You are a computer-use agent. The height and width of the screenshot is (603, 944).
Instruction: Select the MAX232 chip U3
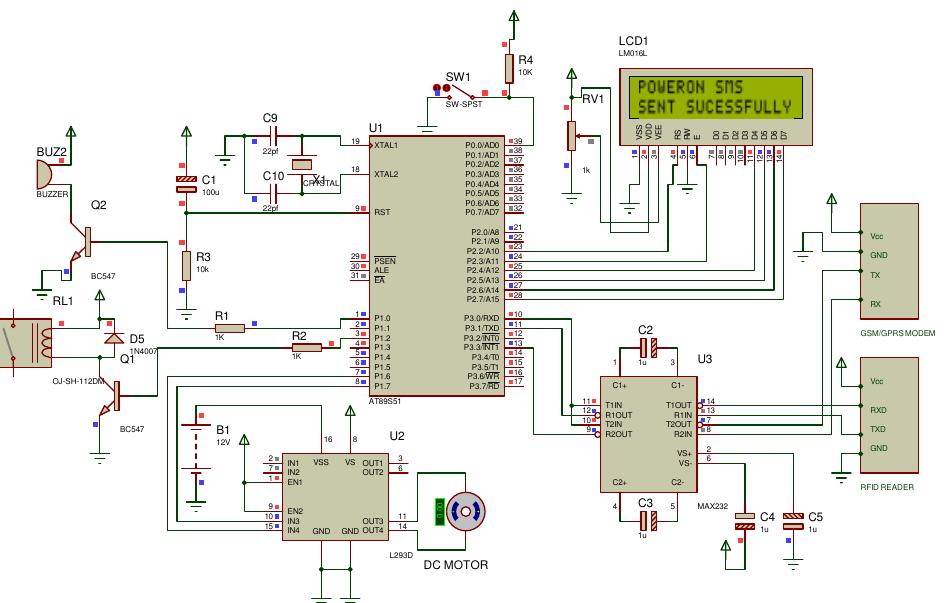648,434
